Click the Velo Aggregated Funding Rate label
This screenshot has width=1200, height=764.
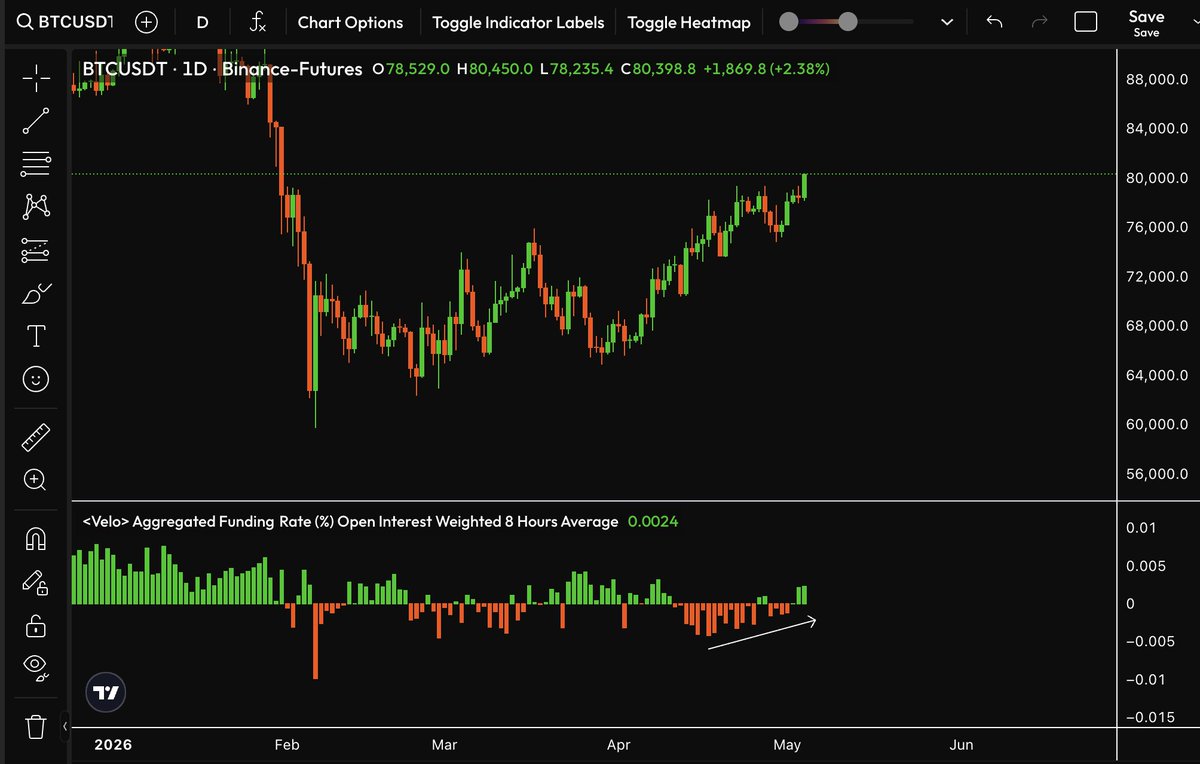[350, 521]
